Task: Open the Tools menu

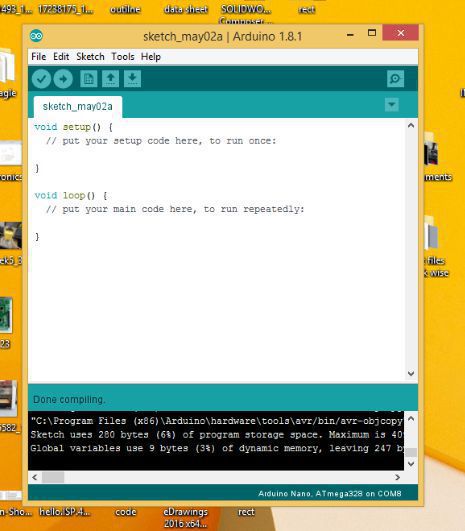Action: point(123,57)
